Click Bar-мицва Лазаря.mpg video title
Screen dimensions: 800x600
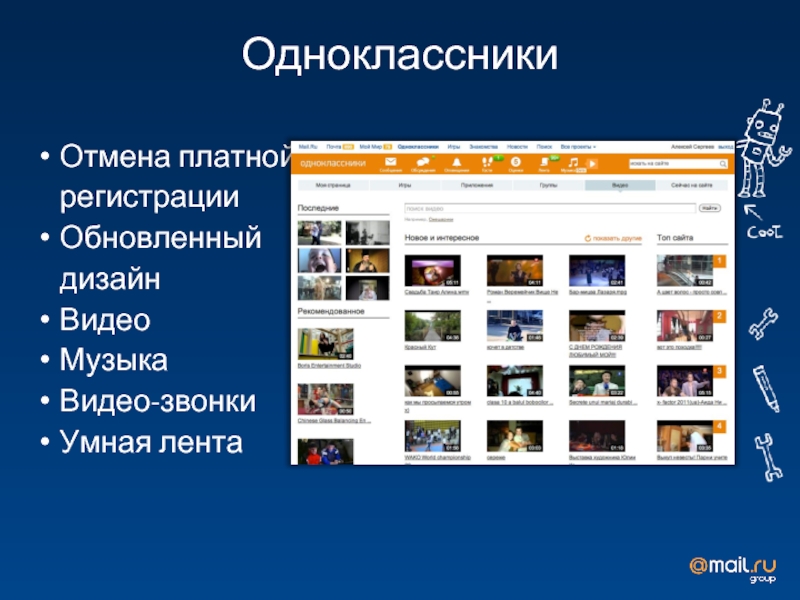point(597,292)
